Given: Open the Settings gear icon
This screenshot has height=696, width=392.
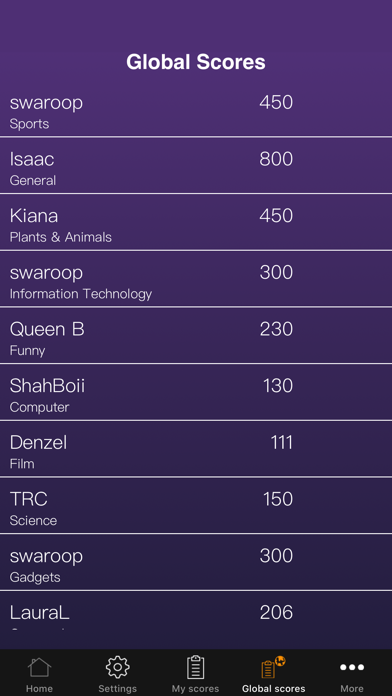Looking at the screenshot, I should coord(117,668).
